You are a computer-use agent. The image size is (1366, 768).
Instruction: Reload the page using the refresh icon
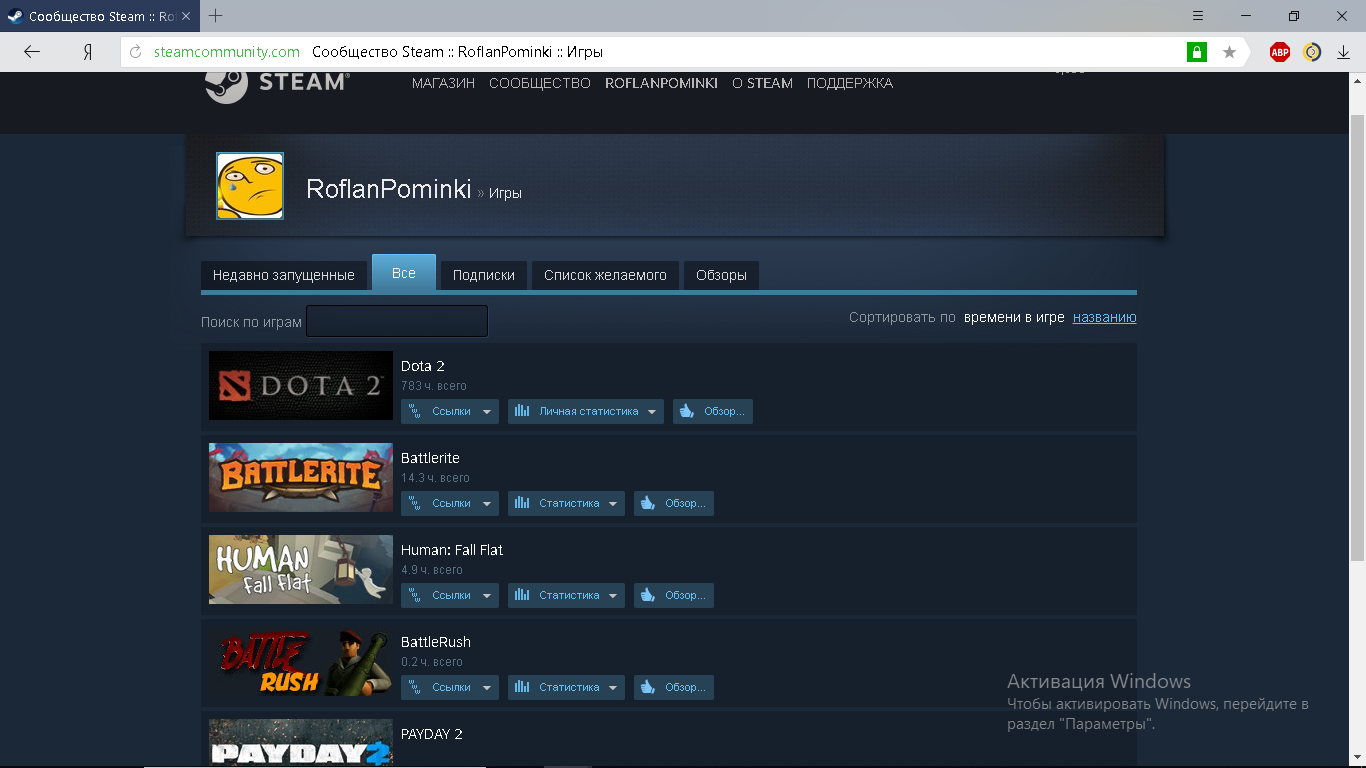pos(136,52)
